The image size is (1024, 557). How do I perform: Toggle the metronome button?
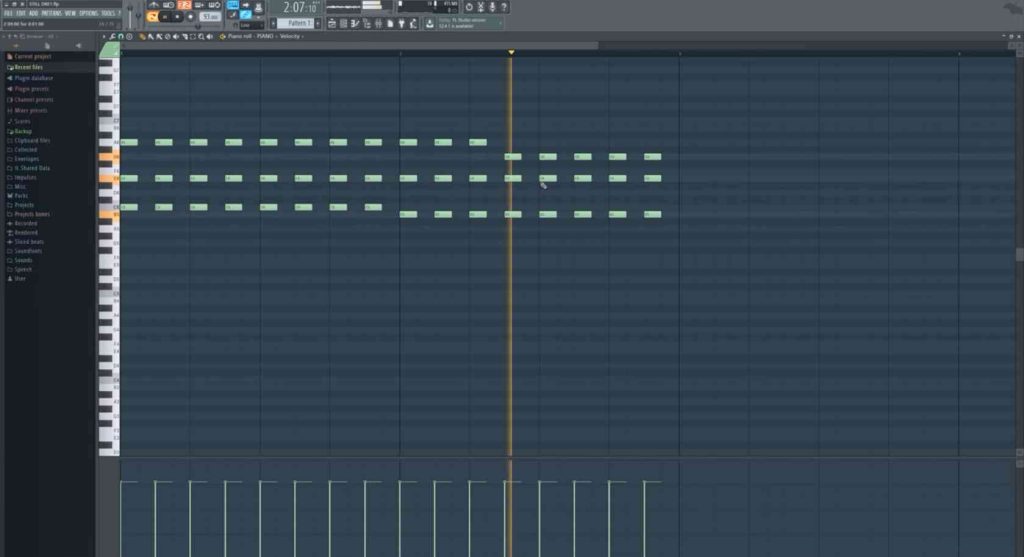point(153,5)
